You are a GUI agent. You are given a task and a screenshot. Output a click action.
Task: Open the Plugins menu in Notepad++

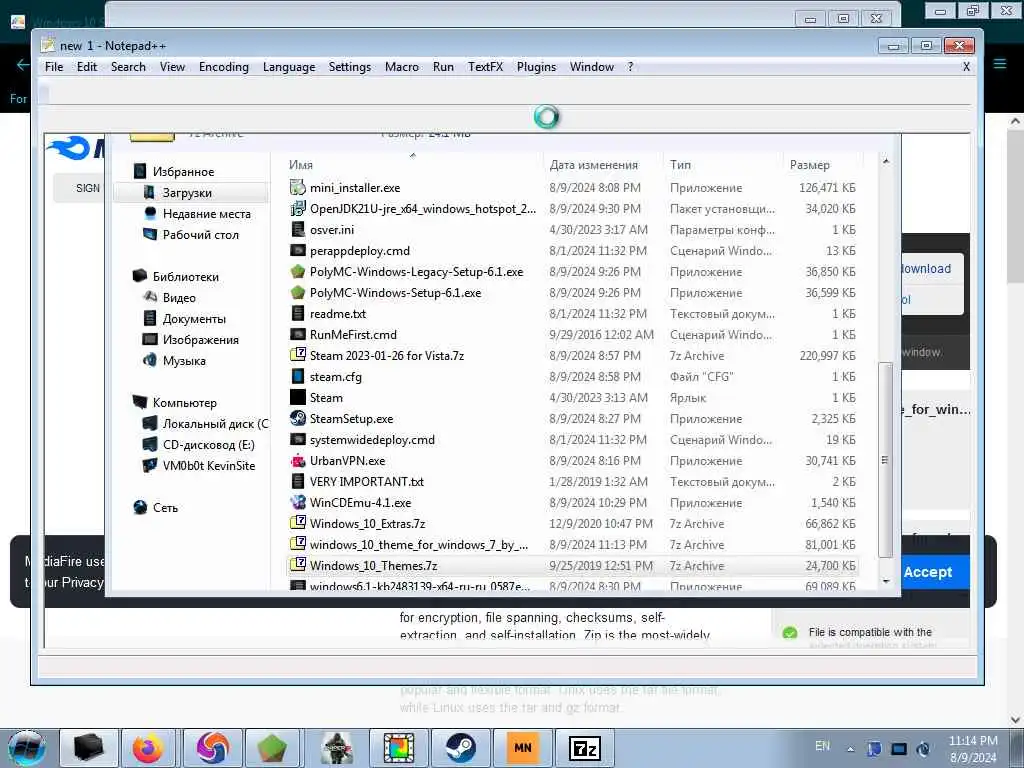536,67
